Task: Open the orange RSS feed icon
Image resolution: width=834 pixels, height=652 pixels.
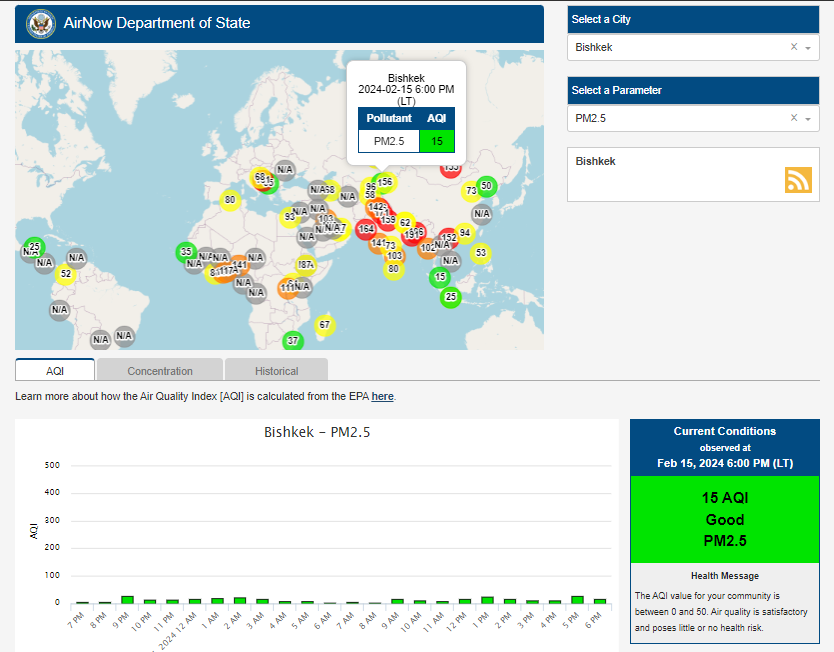Action: (x=798, y=180)
